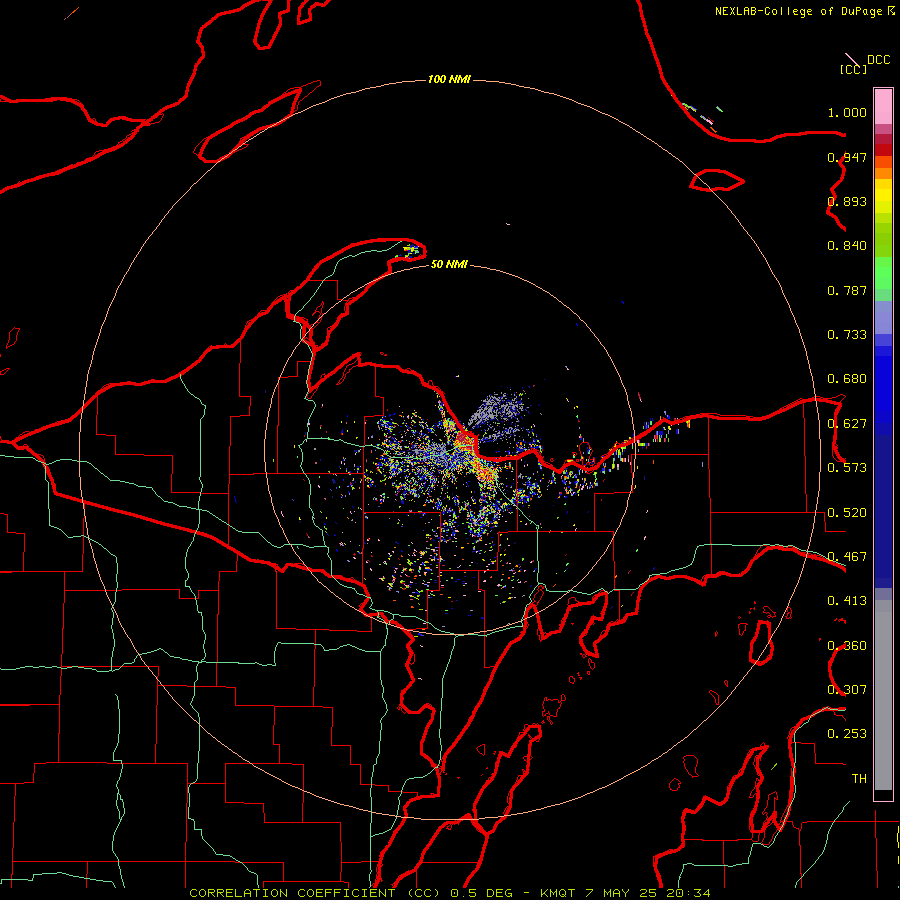Pick the dark navy color bar segment
Viewport: 900px width, 900px height.
[883, 511]
